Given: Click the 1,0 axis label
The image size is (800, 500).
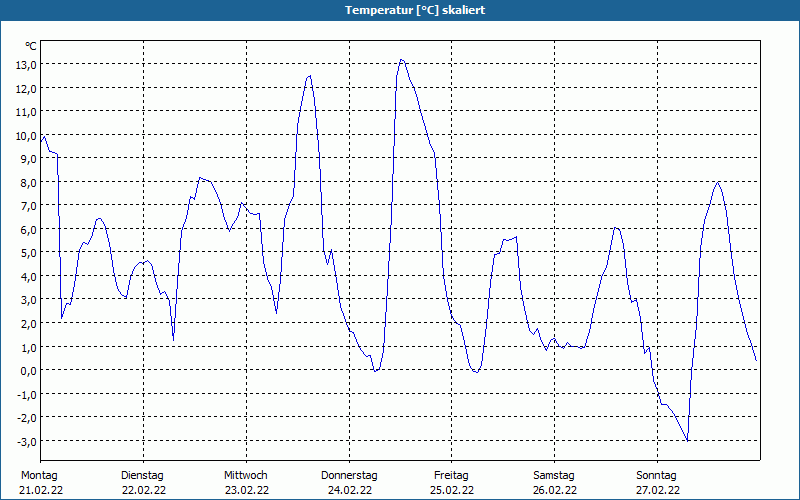Looking at the screenshot, I should click(x=28, y=347).
